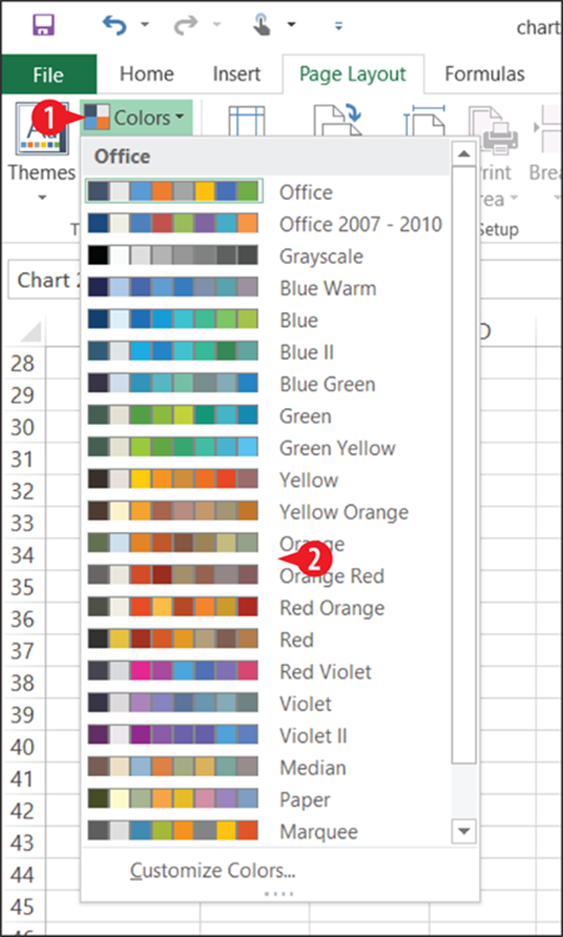563x937 pixels.
Task: Open the Customize Quick Access Toolbar dropdown
Action: (x=339, y=25)
